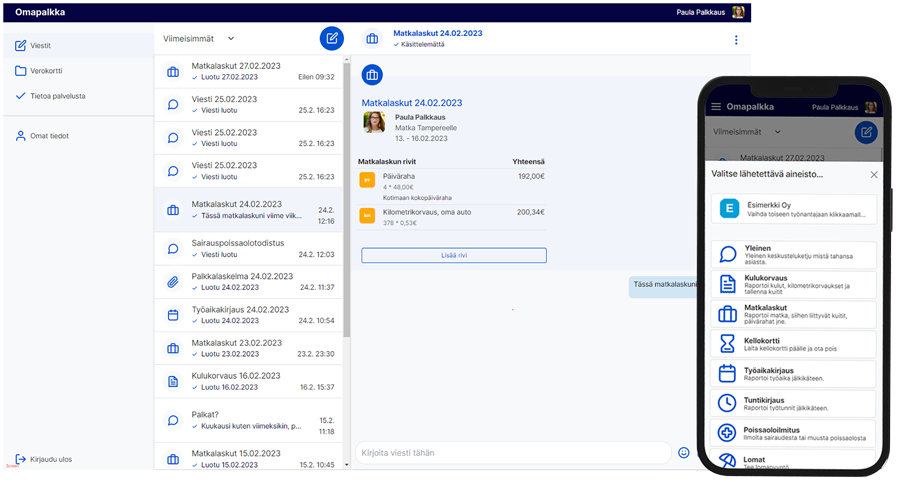Image resolution: width=900 pixels, height=482 pixels.
Task: Open Matkalaskut 15.02.2023 message
Action: coord(249,458)
